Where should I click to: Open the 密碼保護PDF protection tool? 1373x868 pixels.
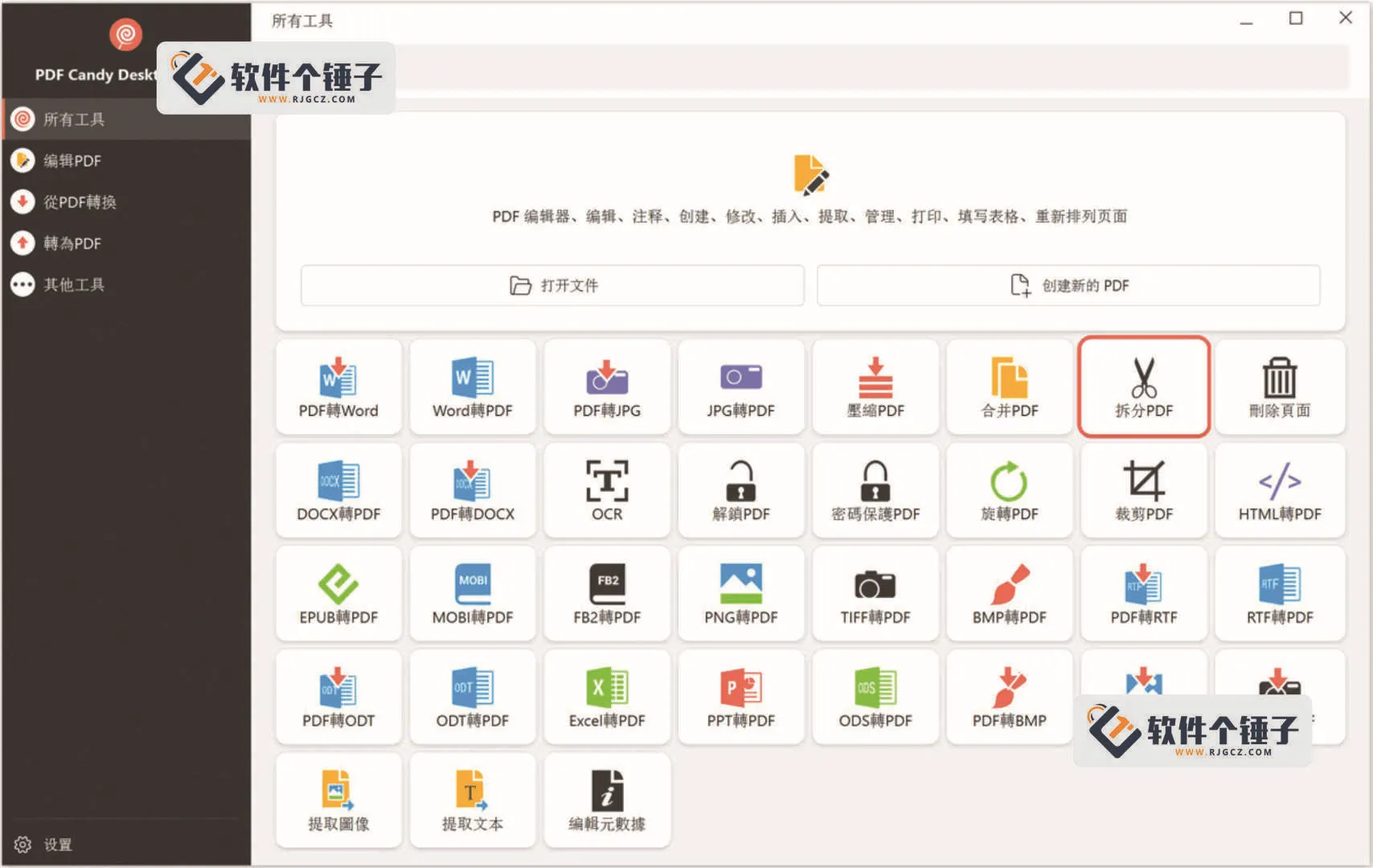875,490
